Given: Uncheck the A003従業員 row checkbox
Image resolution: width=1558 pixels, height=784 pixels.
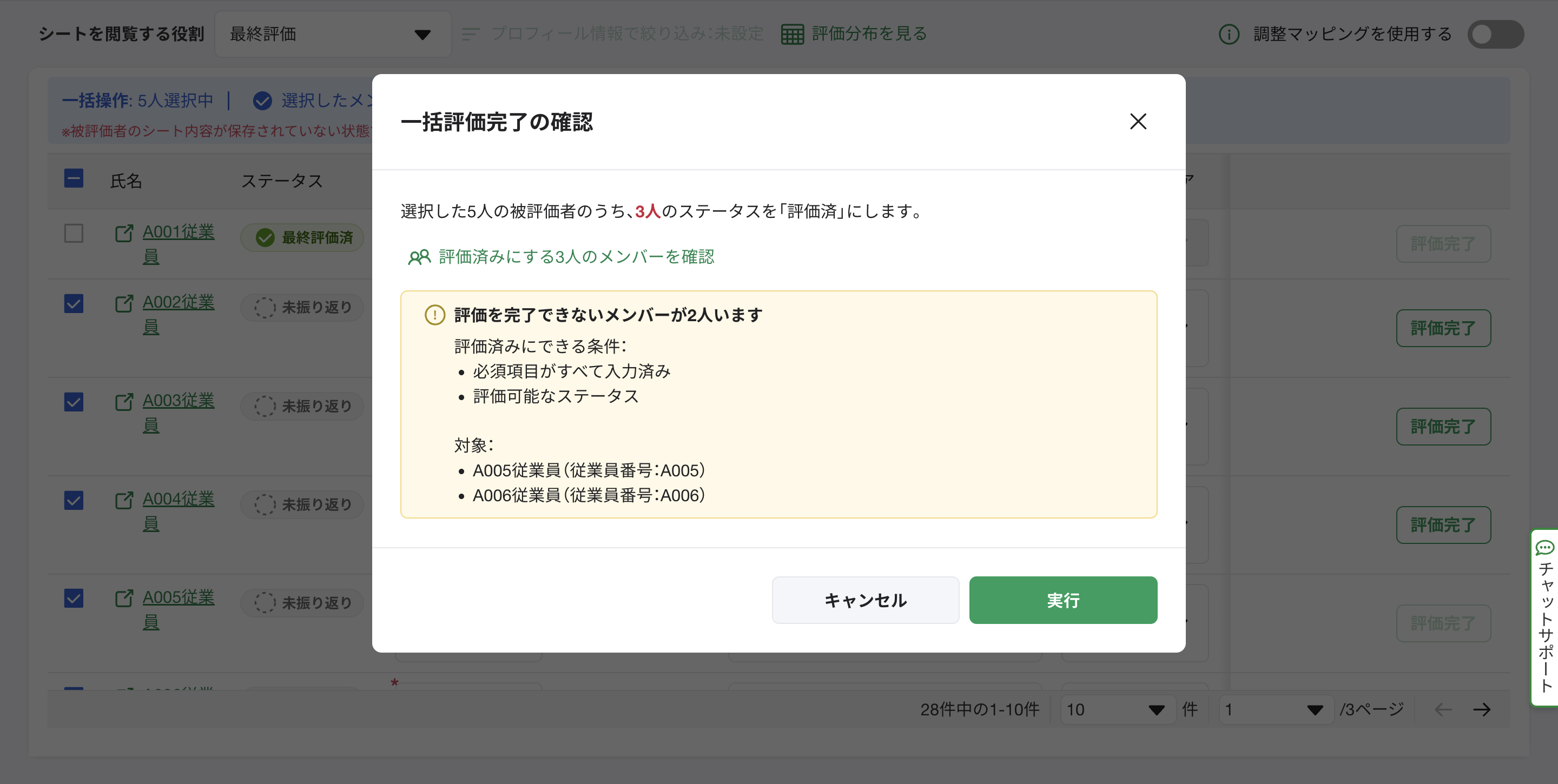Looking at the screenshot, I should click(74, 402).
